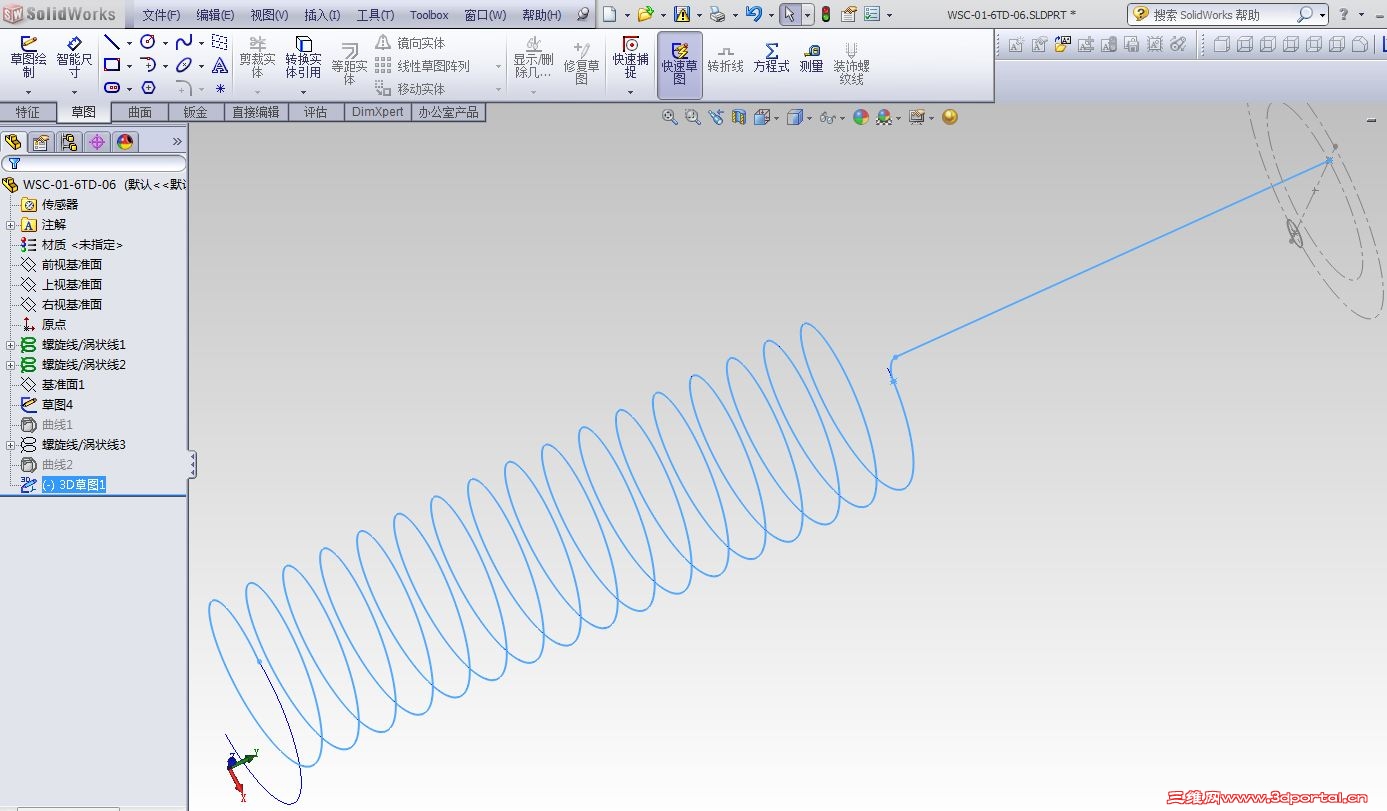This screenshot has height=811, width=1387.
Task: Click the Zoom to Fit icon
Action: (670, 117)
